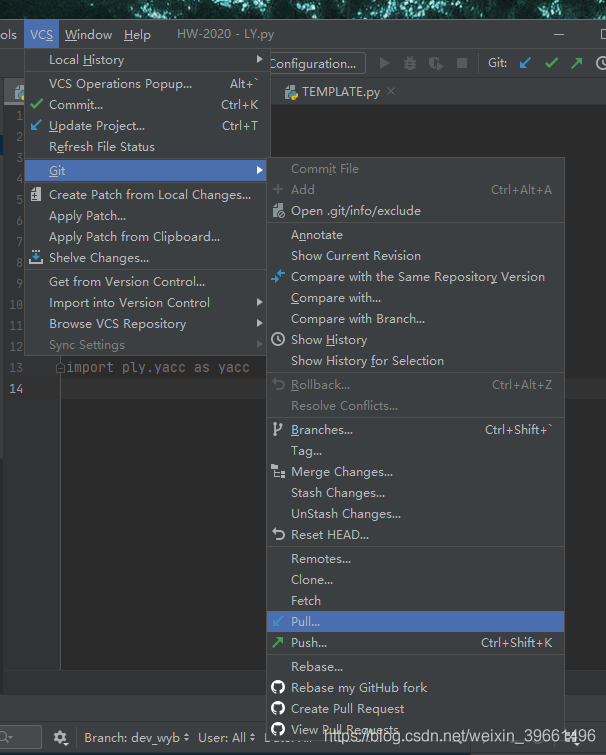Close the TEMPLATE.py tab
Screen dimensions: 606x755
[x=391, y=92]
